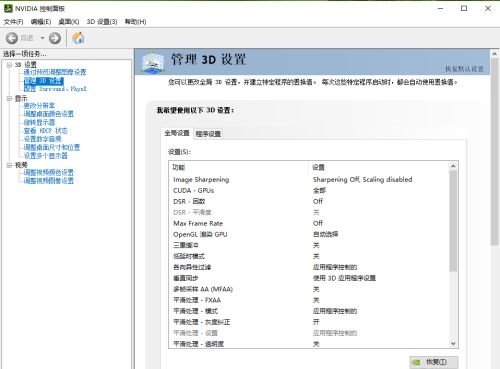Viewport: 500px width, 369px height.
Task: Click the settings list scroll-down arrow
Action: (453, 343)
